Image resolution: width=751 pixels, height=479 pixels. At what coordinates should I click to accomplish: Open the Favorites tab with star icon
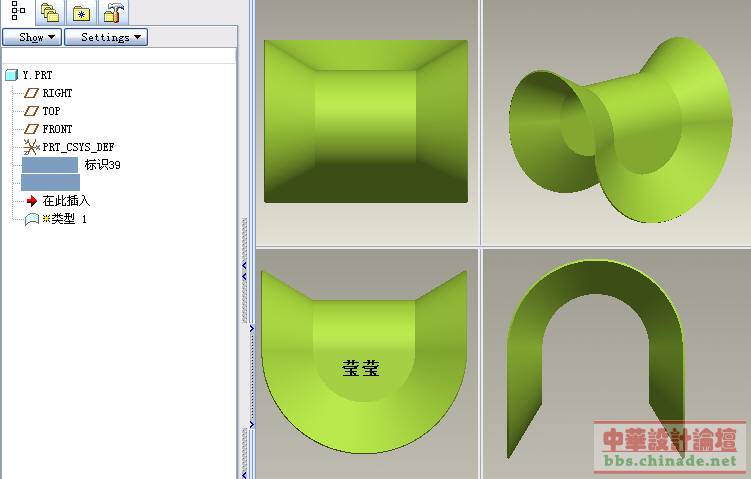click(81, 12)
